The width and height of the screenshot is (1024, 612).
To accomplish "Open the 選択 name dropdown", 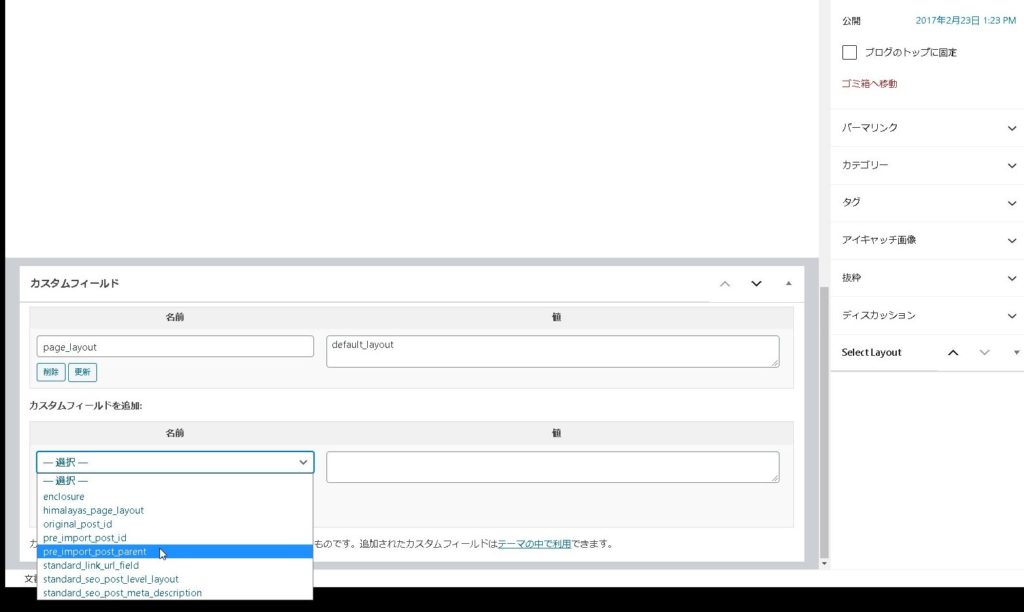I will [x=175, y=462].
